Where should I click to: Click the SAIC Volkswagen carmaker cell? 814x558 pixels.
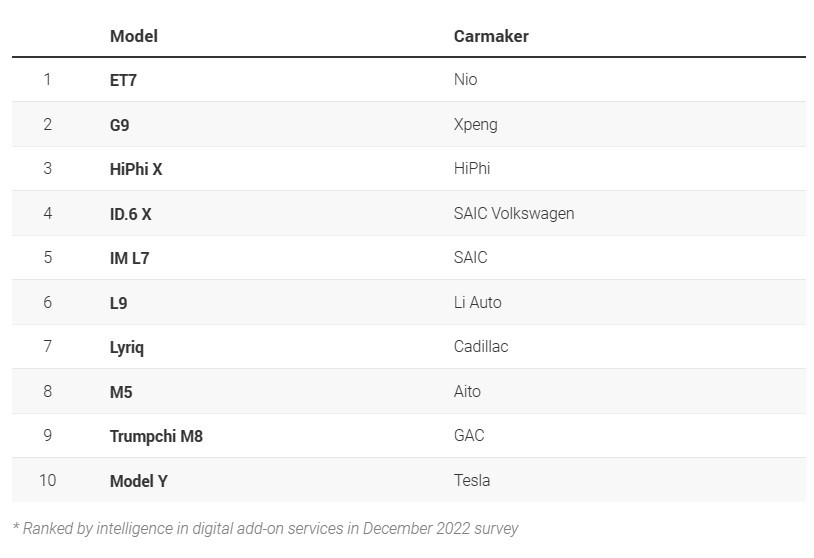pos(514,214)
